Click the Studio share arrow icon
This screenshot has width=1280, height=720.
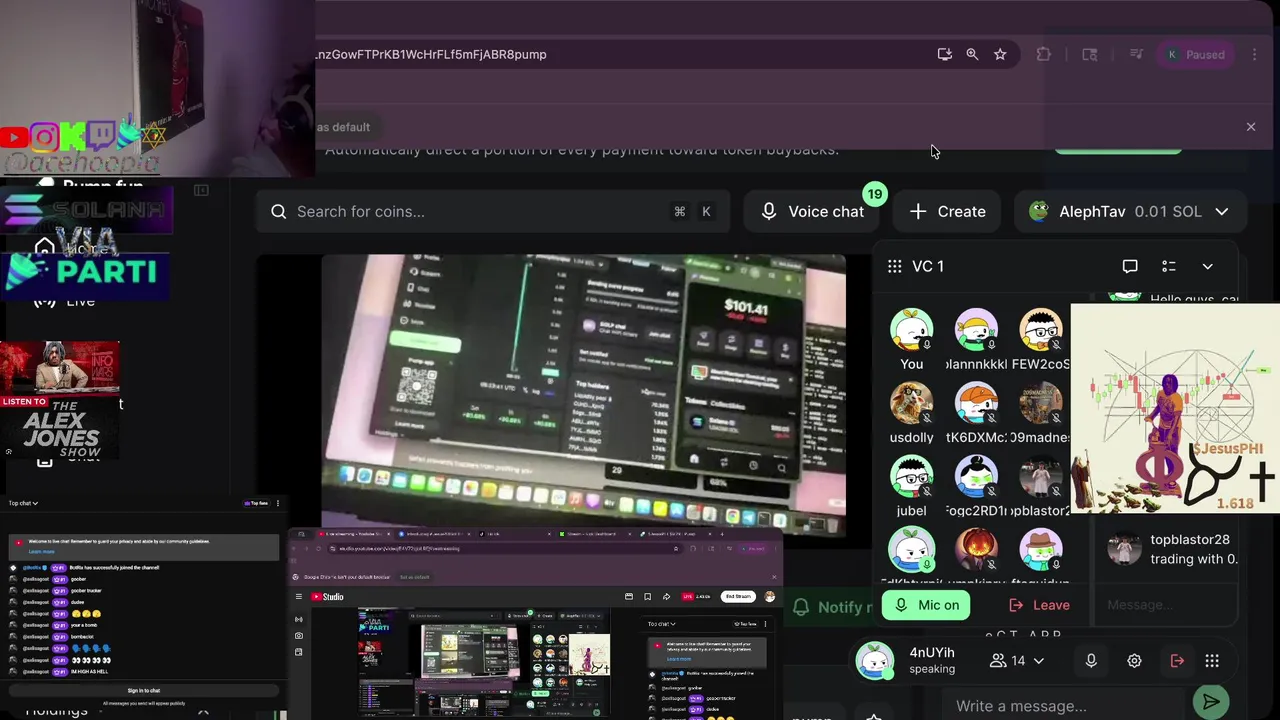coord(666,597)
